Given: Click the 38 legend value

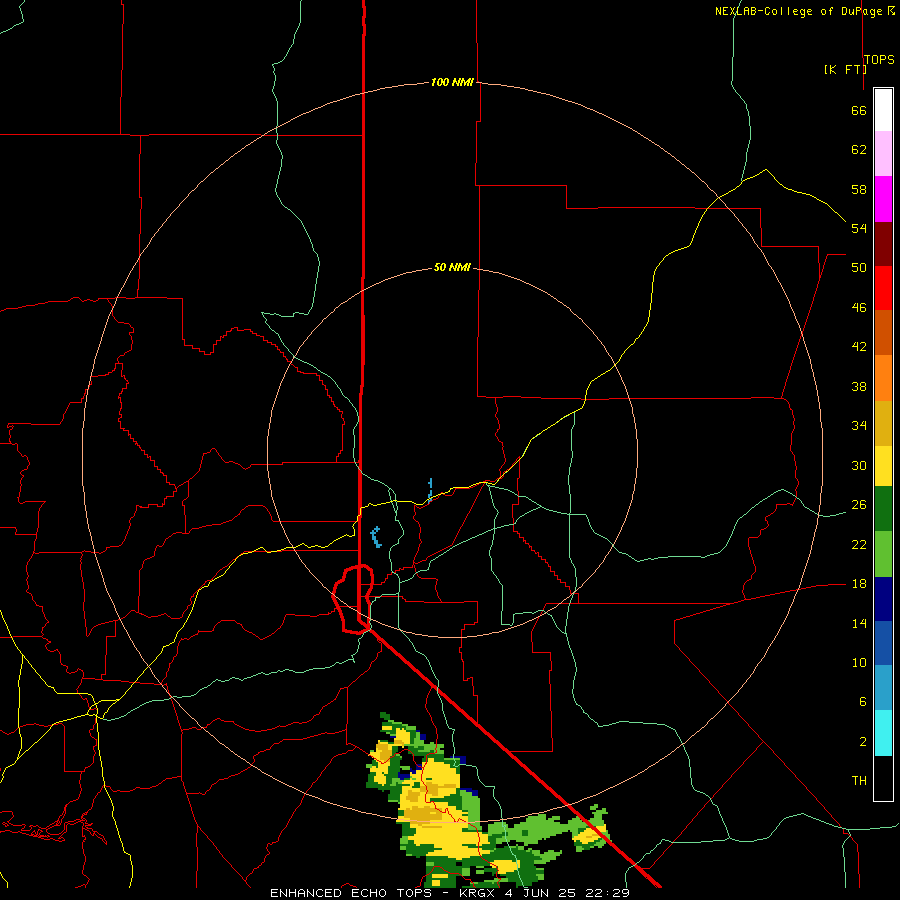Looking at the screenshot, I should (859, 386).
